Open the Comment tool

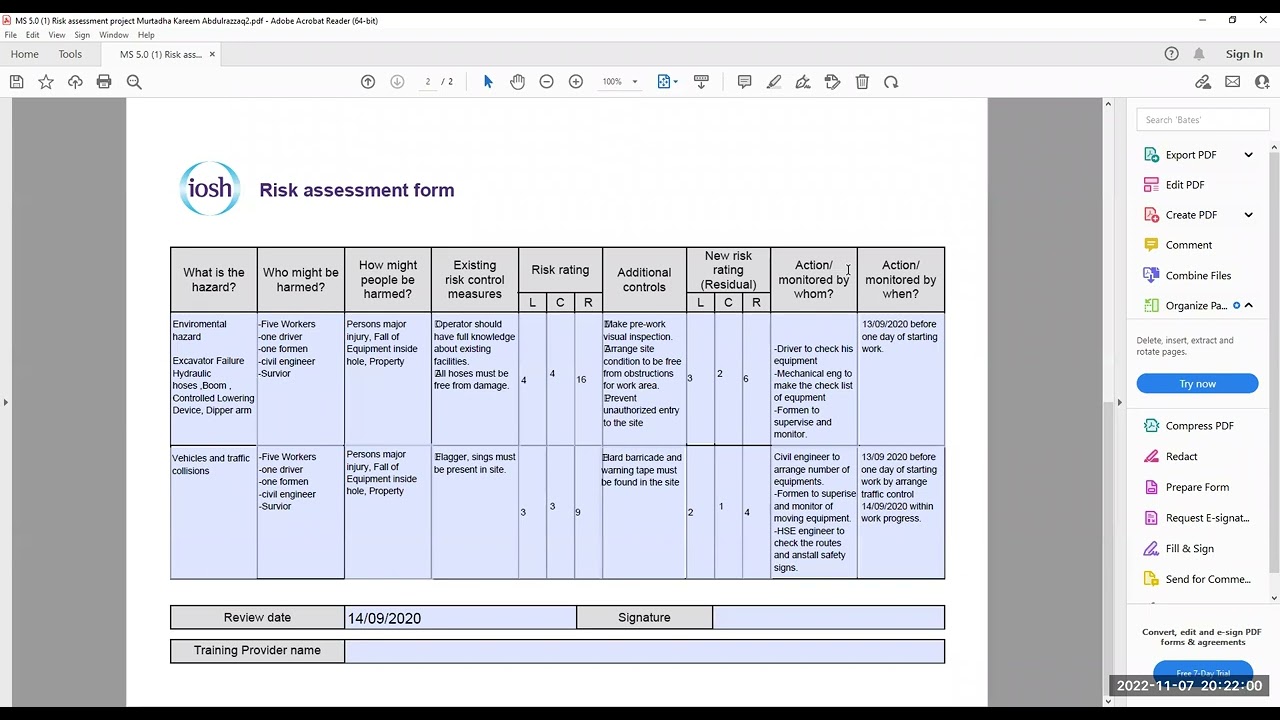coord(1188,245)
